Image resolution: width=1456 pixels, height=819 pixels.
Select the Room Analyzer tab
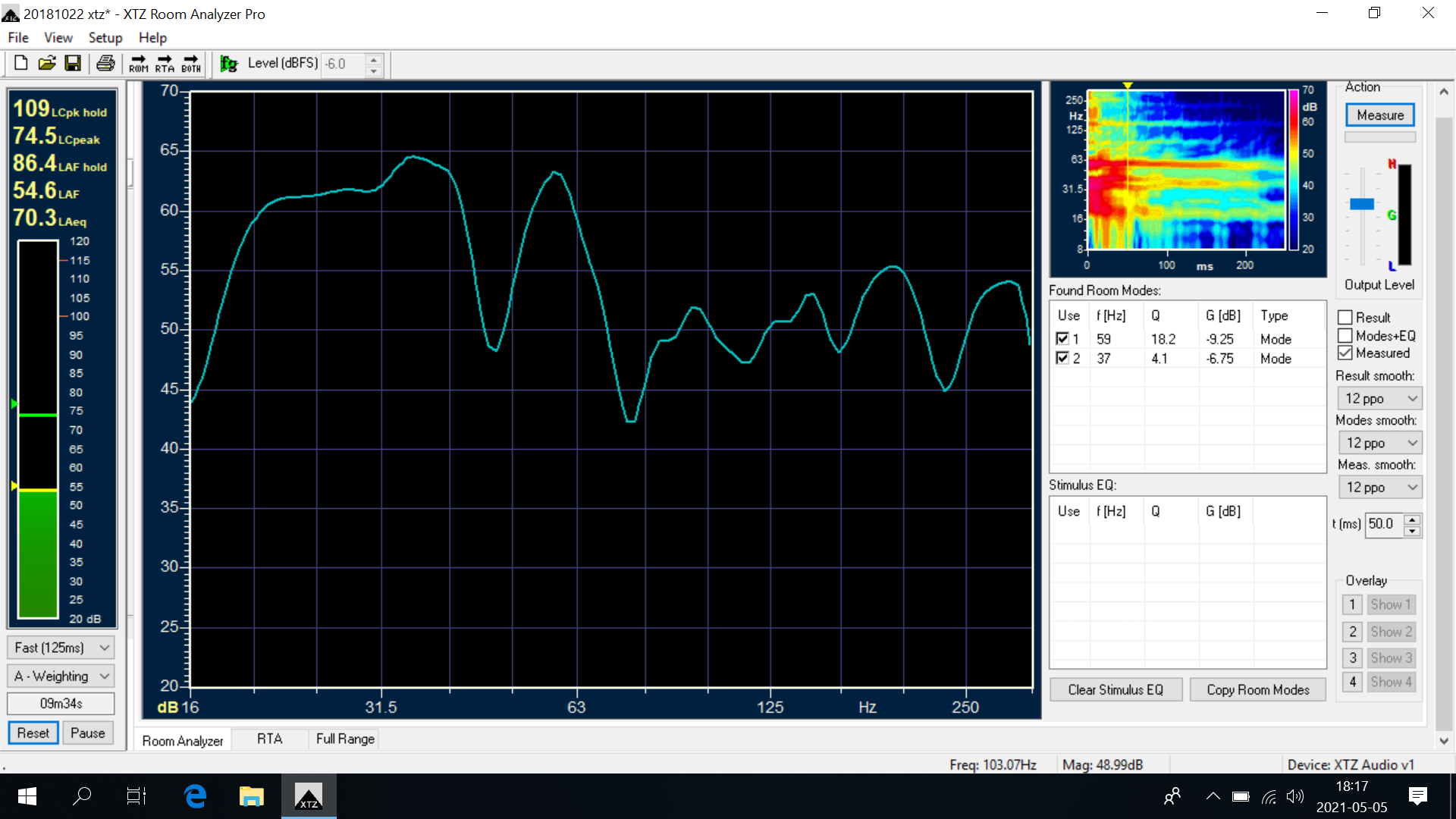pos(183,741)
